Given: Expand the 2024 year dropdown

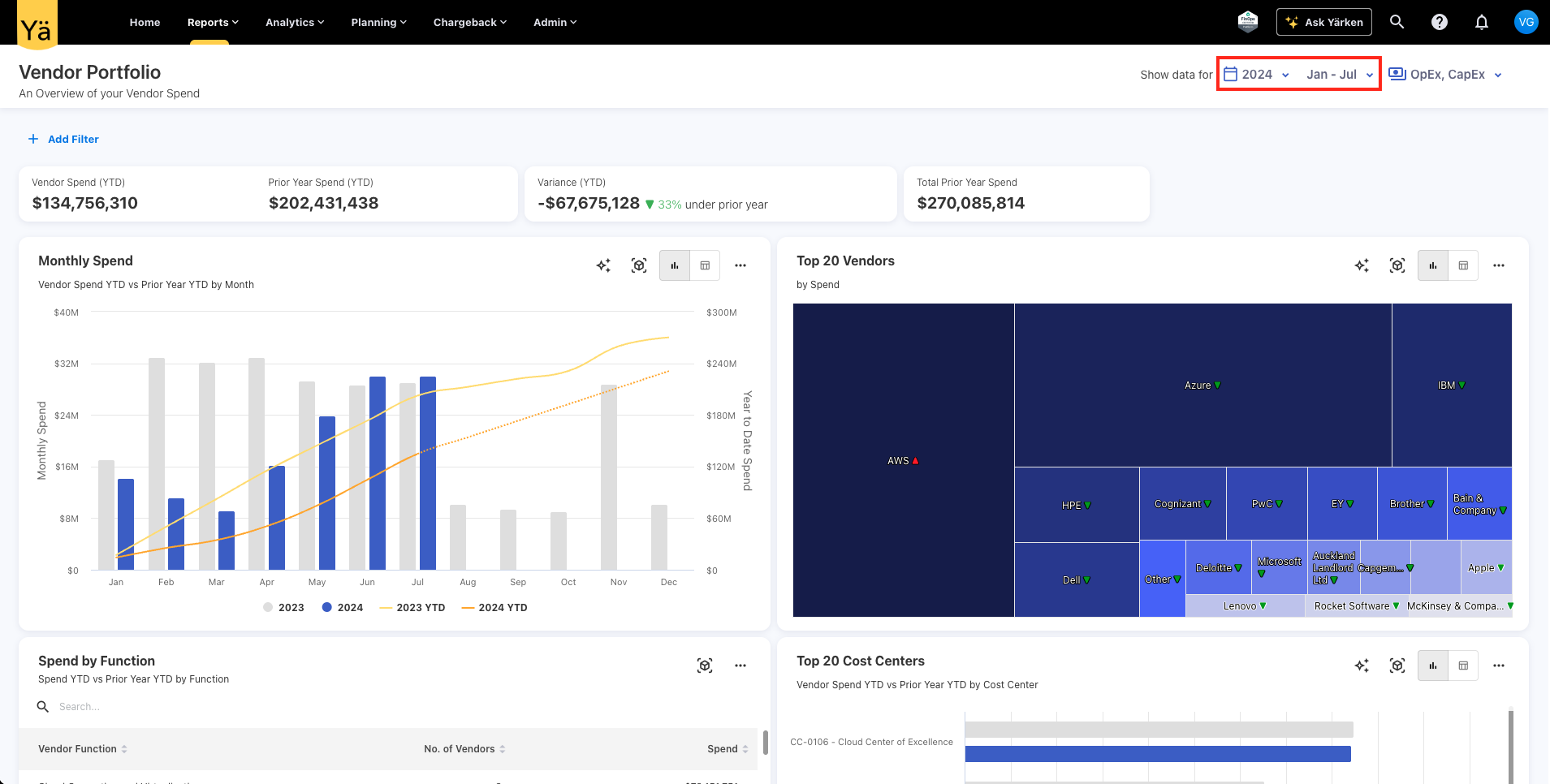Looking at the screenshot, I should point(1257,75).
